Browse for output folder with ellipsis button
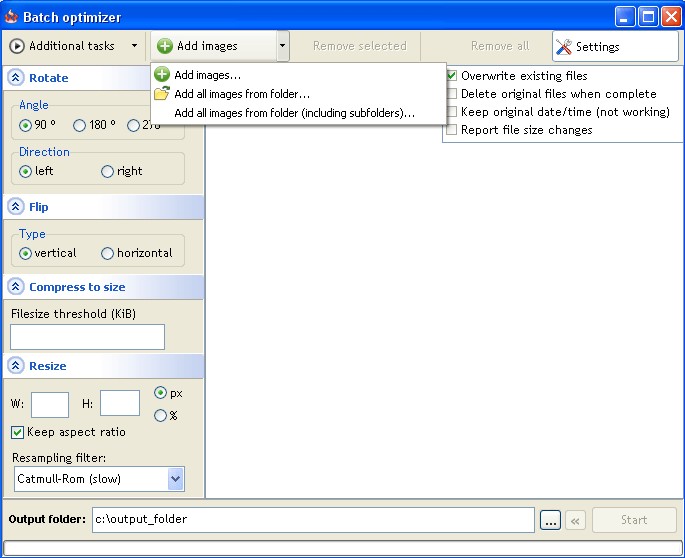 point(550,520)
